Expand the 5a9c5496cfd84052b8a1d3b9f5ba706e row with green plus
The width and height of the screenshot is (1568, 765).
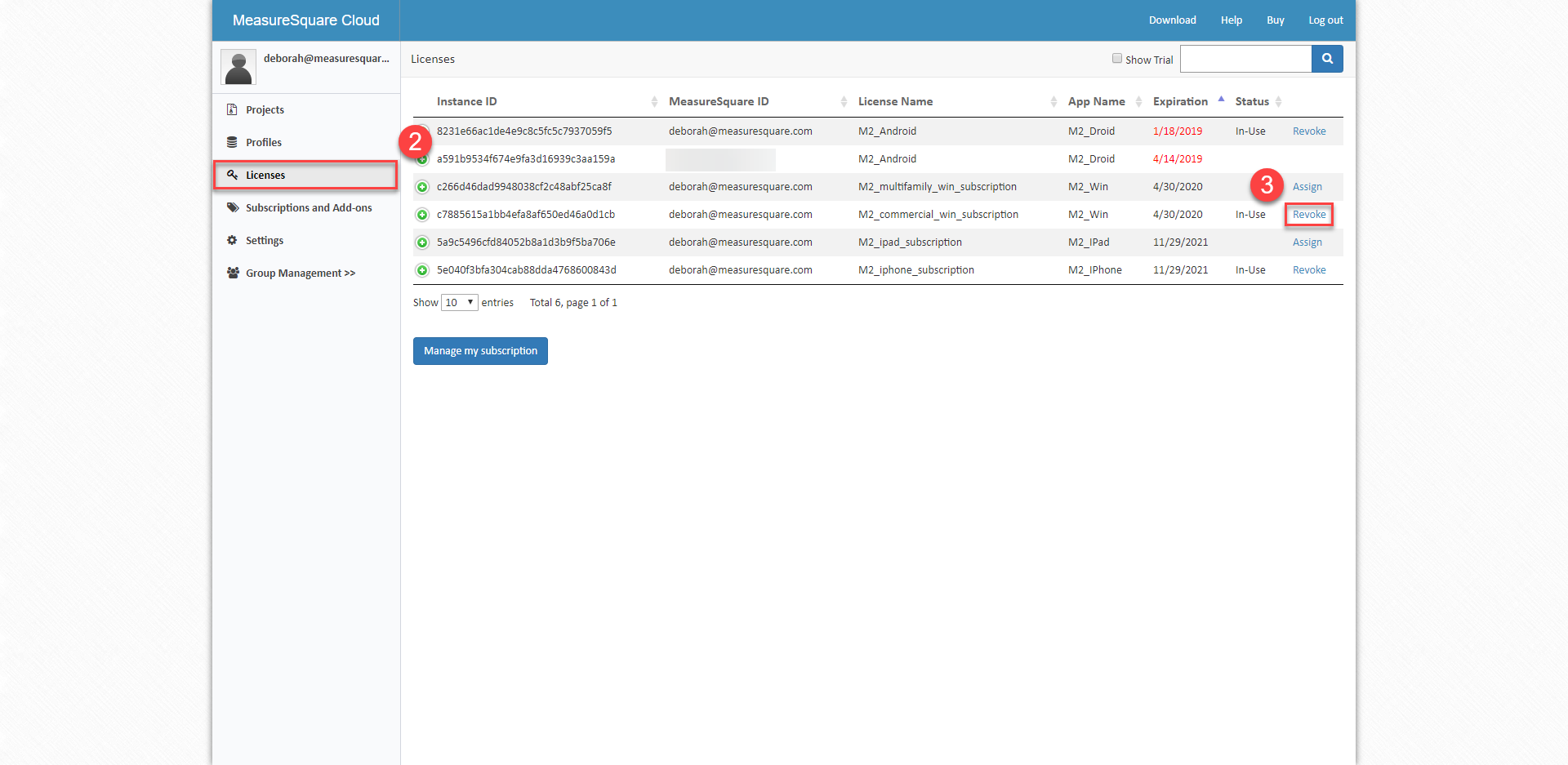[x=422, y=242]
